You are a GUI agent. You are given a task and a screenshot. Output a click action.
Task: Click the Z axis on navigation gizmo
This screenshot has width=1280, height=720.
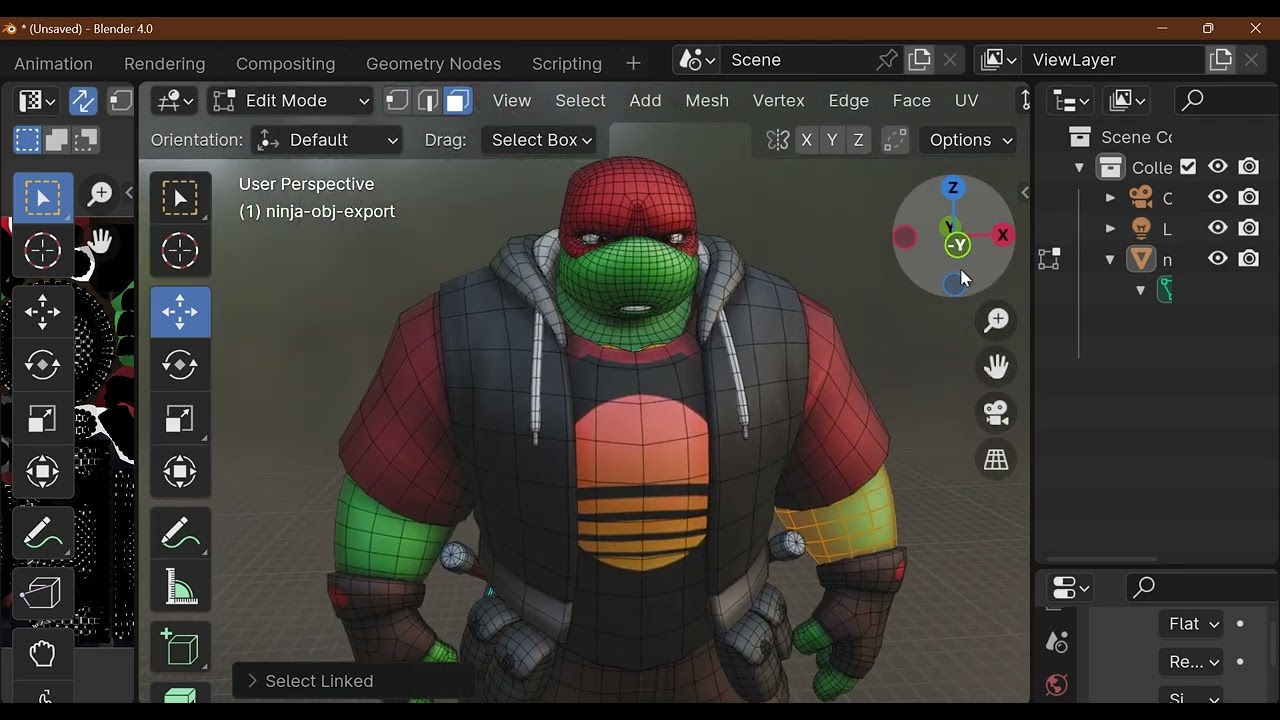(x=953, y=188)
